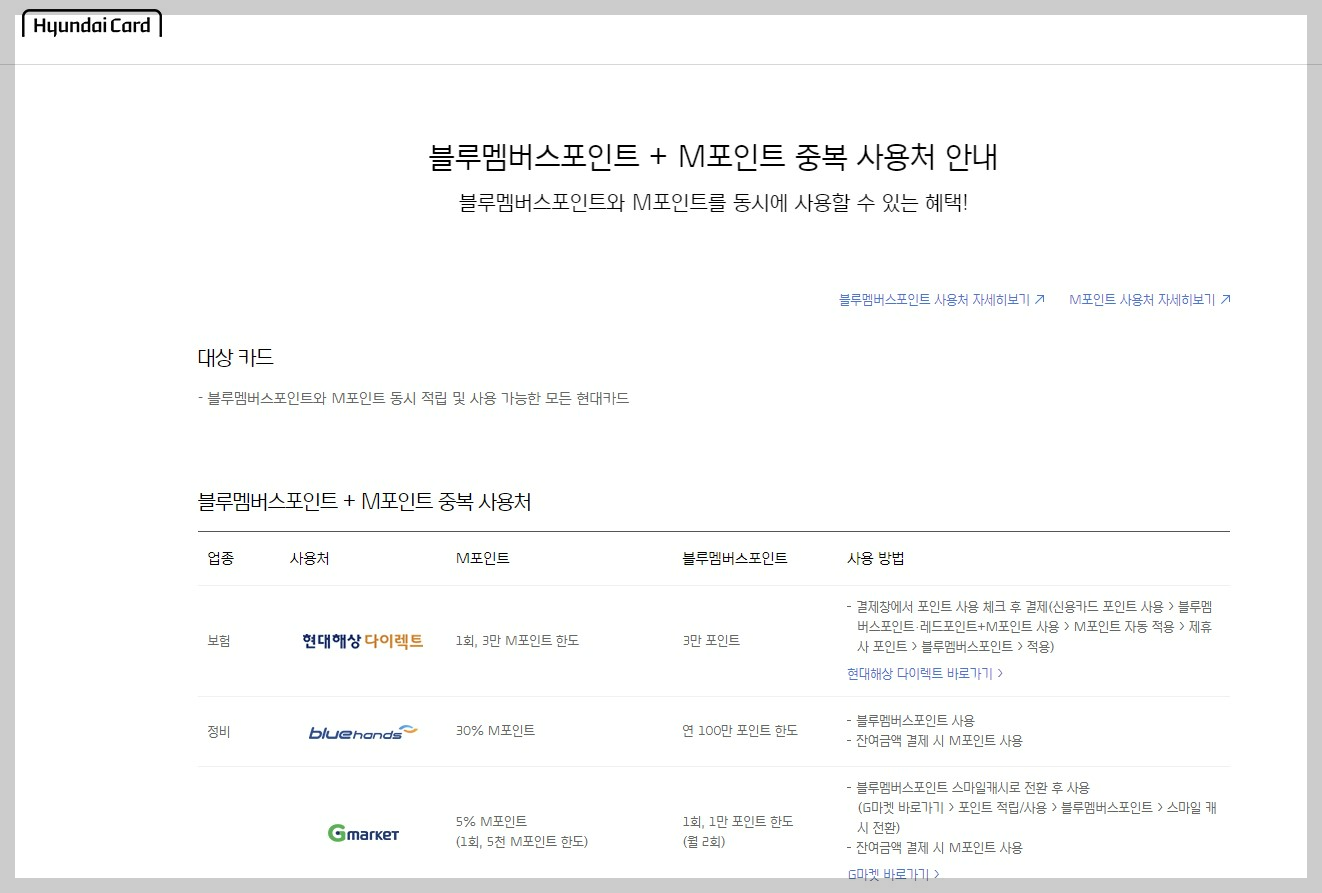Viewport: 1322px width, 893px height.
Task: Open G마켓 바로가기 link
Action: tap(893, 874)
